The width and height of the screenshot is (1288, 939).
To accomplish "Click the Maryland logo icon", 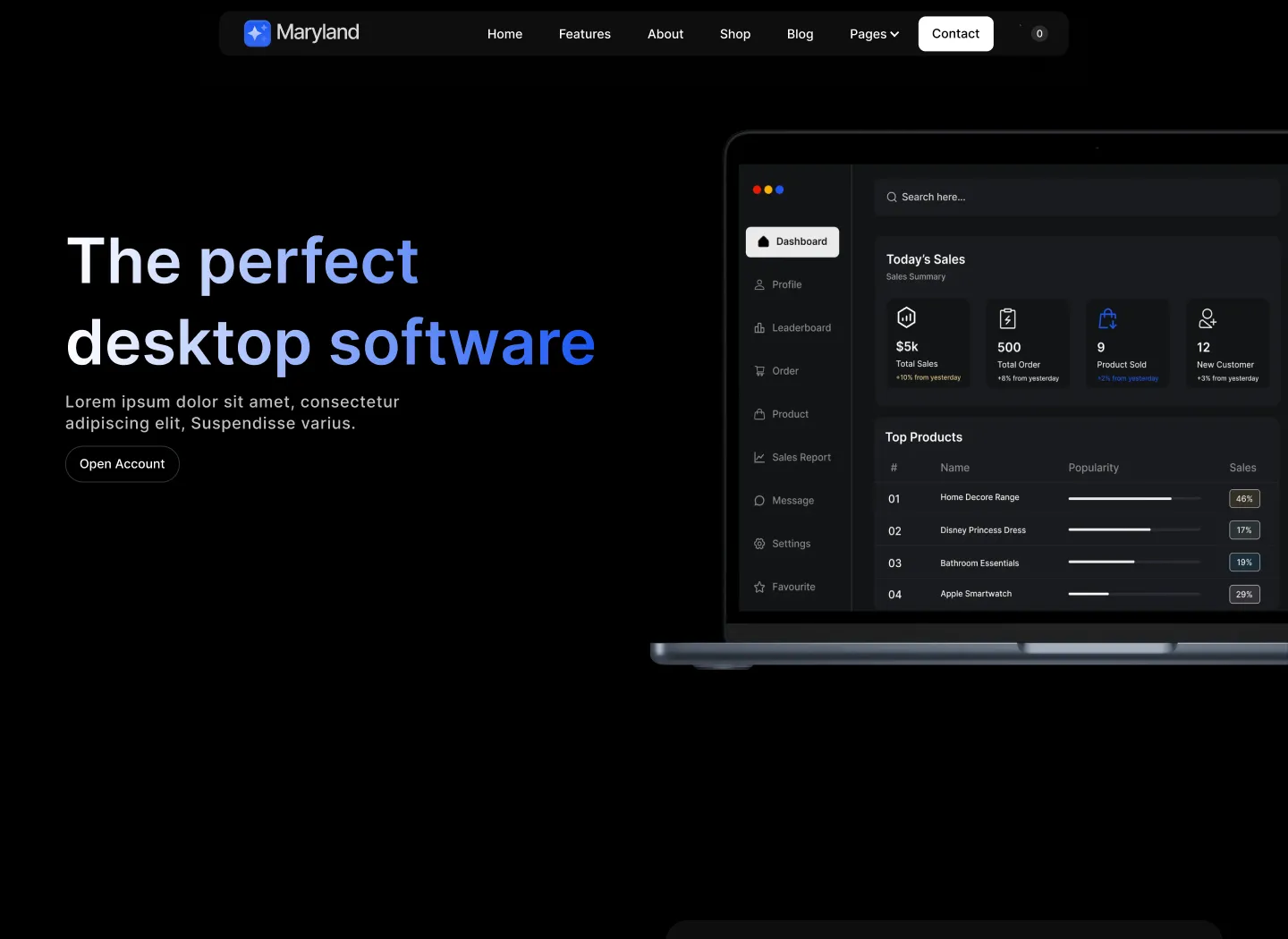I will (x=258, y=33).
